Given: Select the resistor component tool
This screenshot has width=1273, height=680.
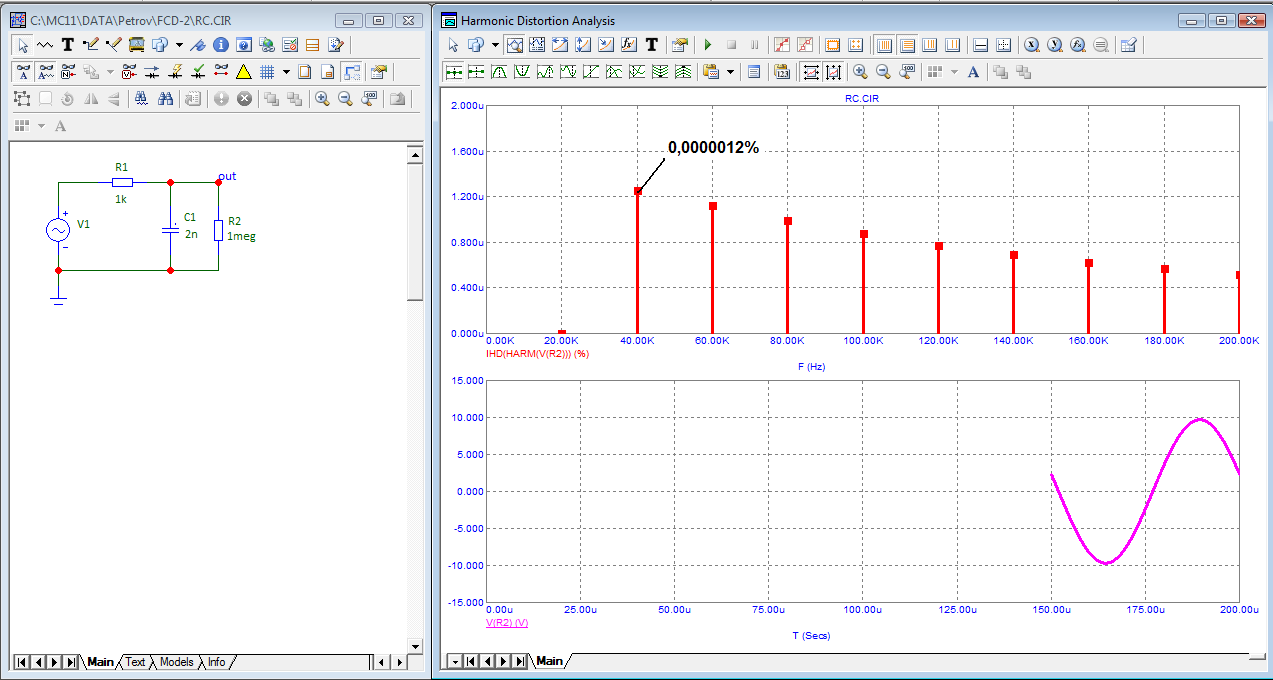Looking at the screenshot, I should coord(45,45).
